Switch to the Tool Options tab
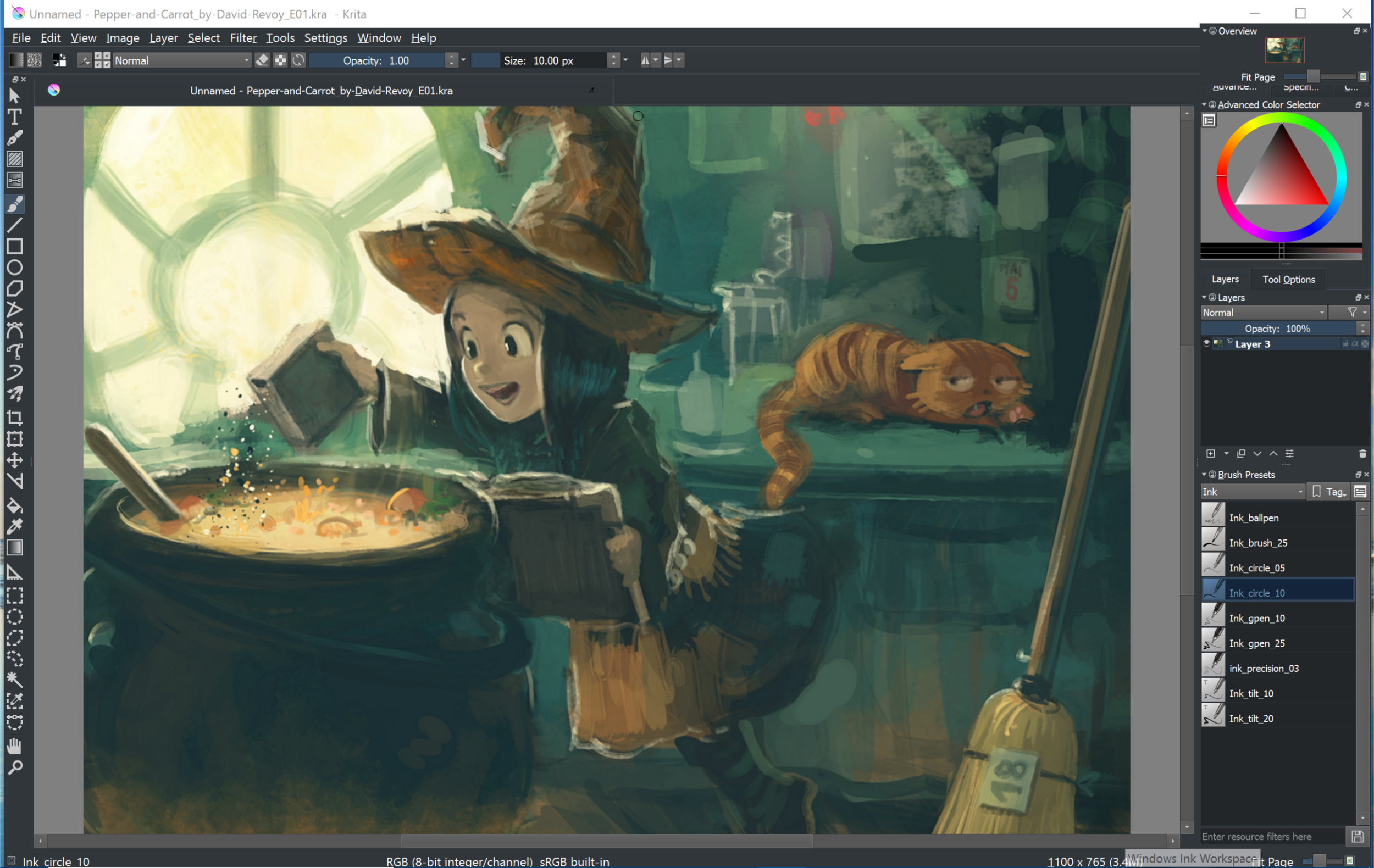The image size is (1374, 868). (x=1288, y=280)
